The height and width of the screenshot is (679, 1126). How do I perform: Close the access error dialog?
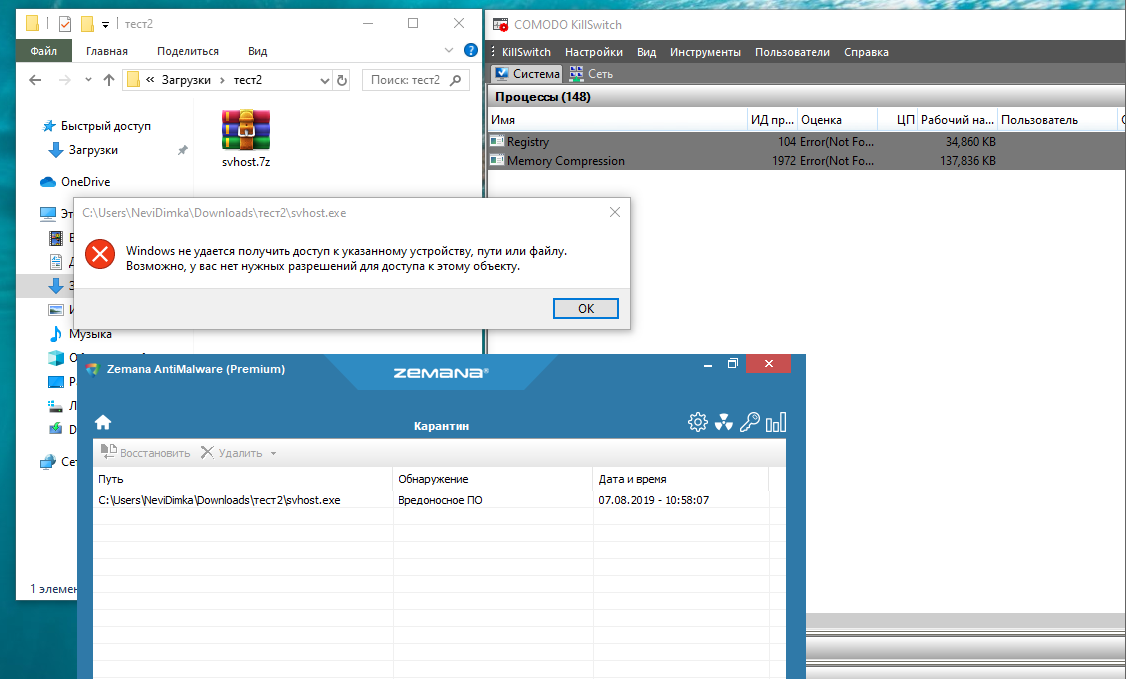[615, 212]
